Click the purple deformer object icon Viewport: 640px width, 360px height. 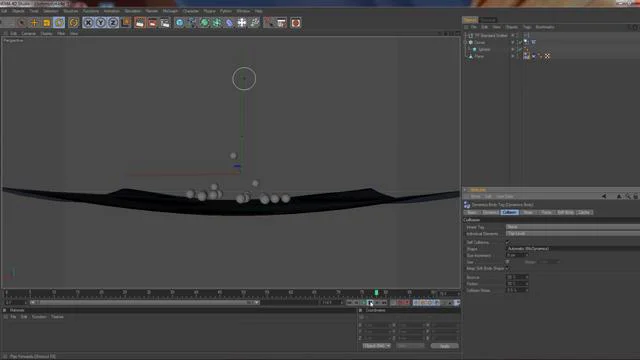[229, 23]
